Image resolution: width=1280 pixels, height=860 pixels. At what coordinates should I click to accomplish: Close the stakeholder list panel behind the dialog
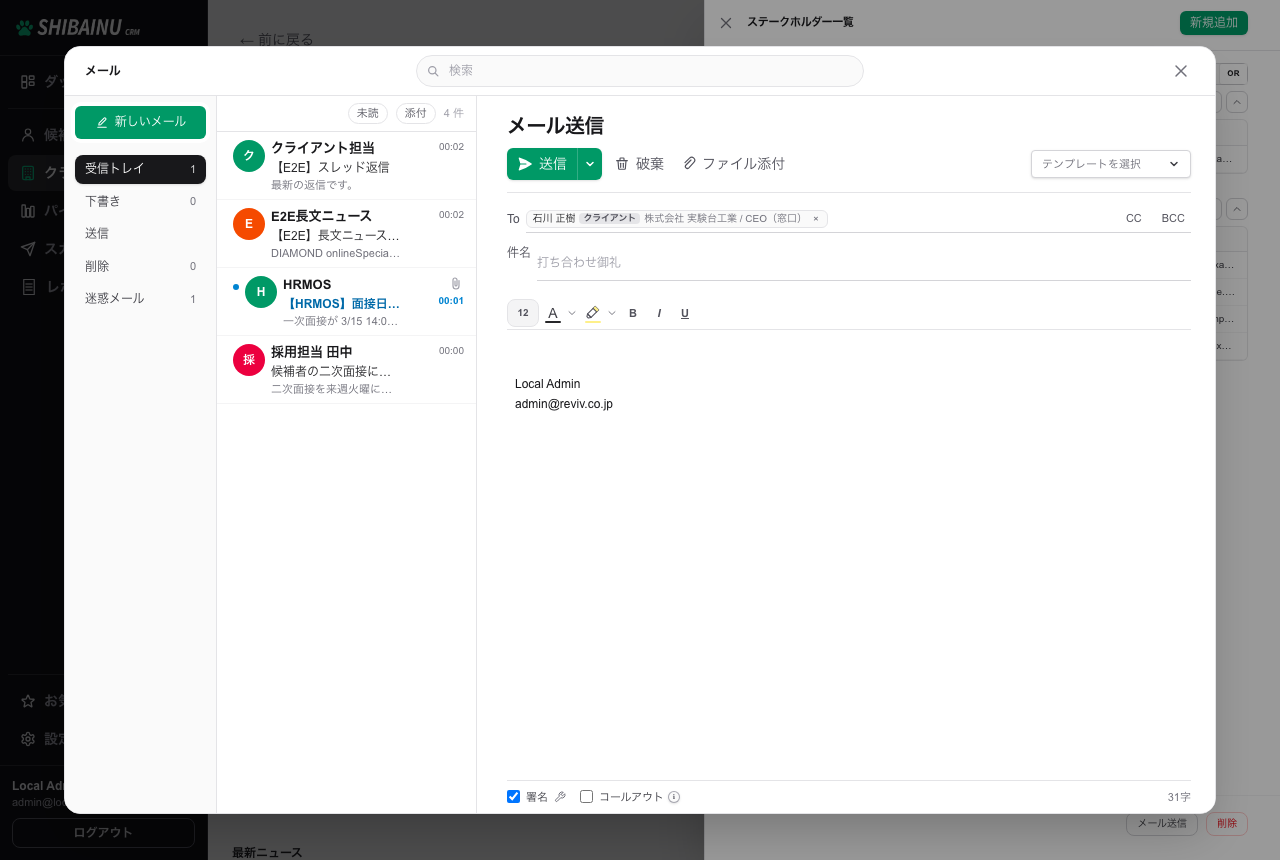coord(726,22)
